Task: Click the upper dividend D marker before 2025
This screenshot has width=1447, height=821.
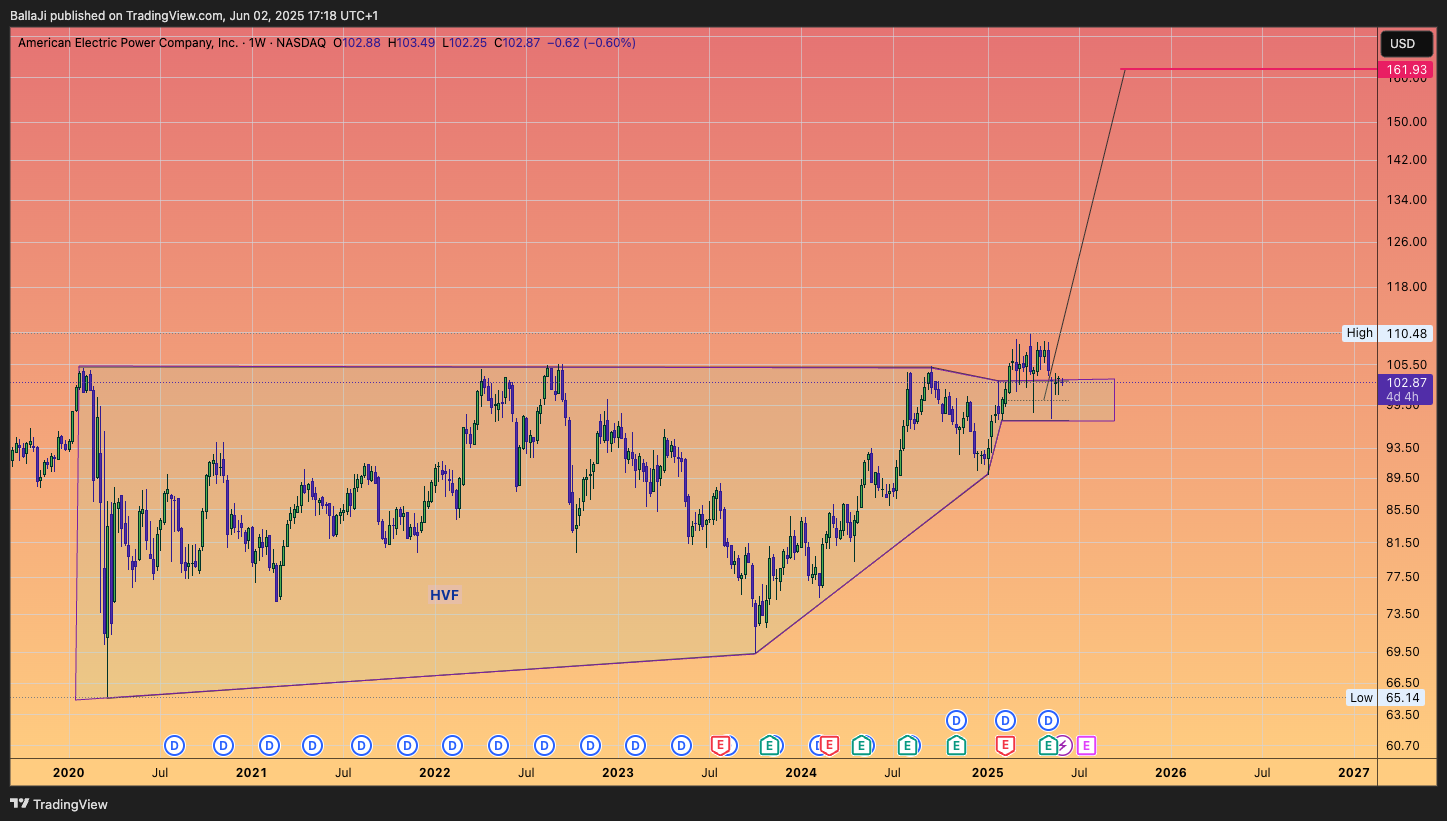Action: pos(956,720)
